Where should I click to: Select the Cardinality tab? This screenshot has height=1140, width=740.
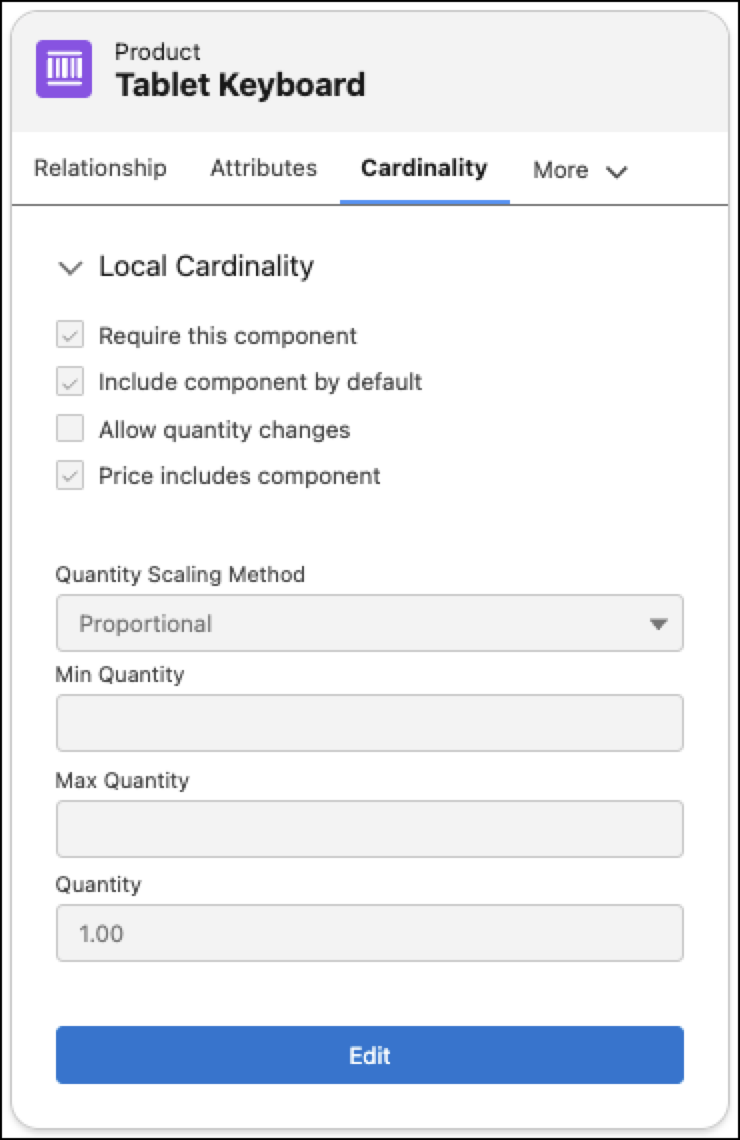click(x=425, y=168)
